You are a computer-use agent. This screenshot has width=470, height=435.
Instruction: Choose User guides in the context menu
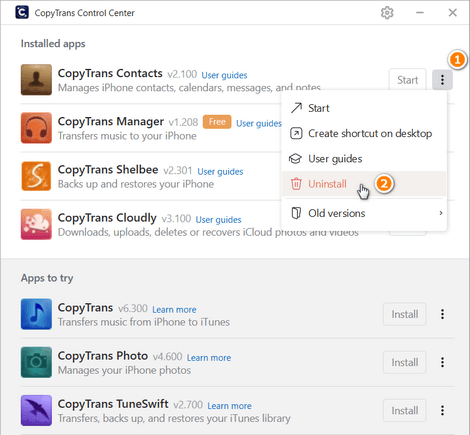click(x=364, y=159)
